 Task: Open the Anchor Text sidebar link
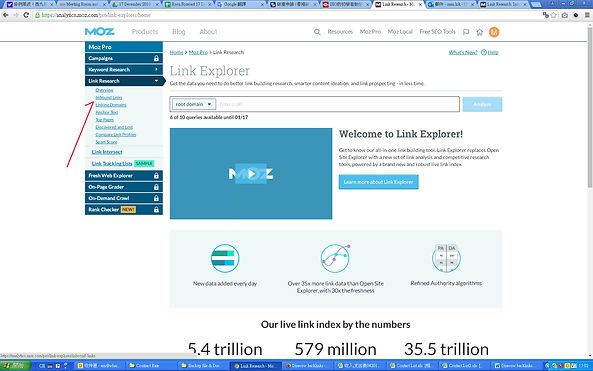(x=107, y=112)
